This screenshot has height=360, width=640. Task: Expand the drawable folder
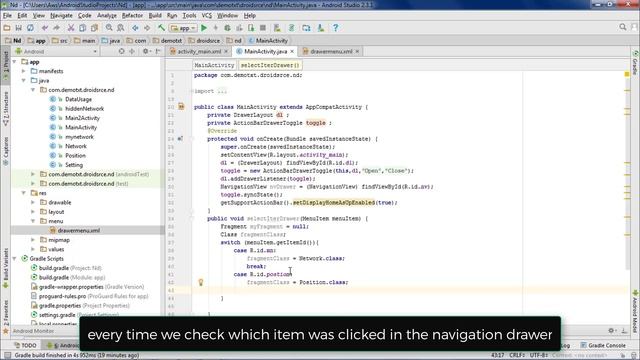point(33,202)
